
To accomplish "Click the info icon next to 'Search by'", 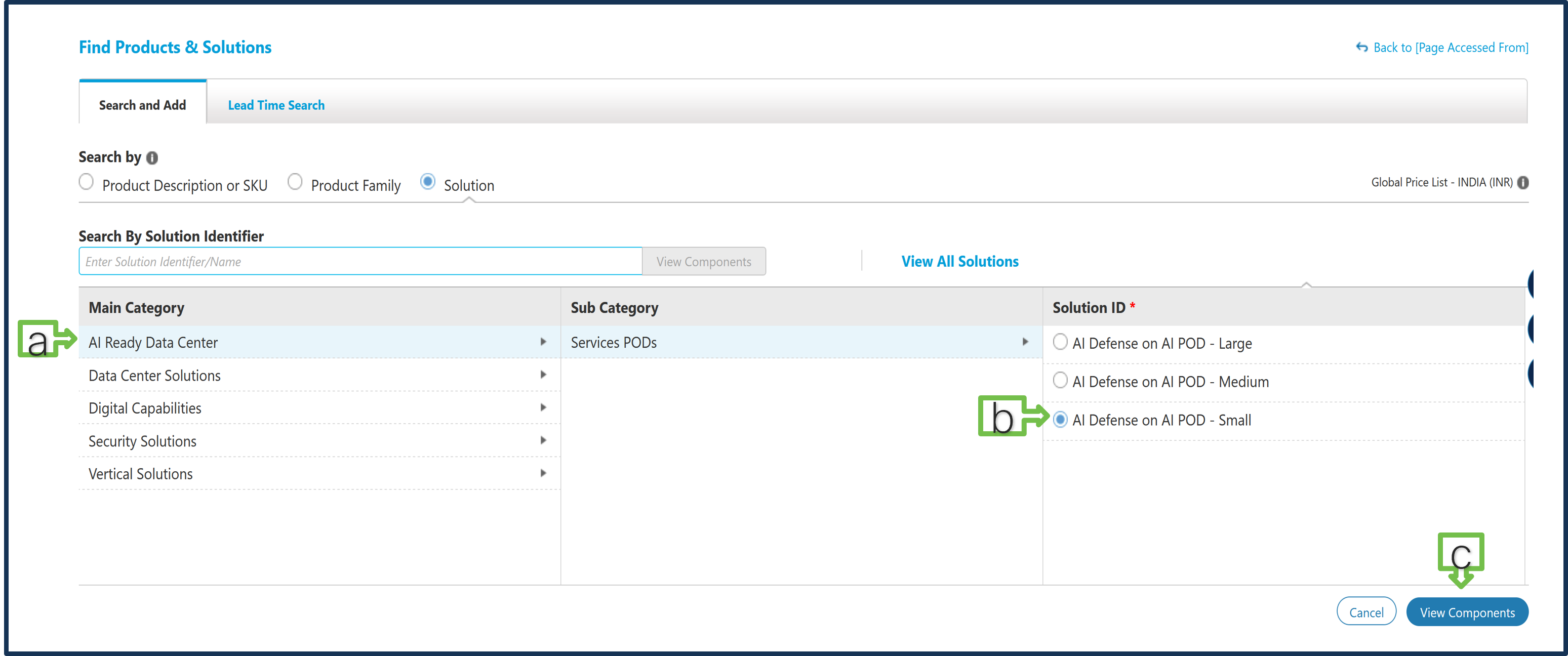I will coord(152,157).
